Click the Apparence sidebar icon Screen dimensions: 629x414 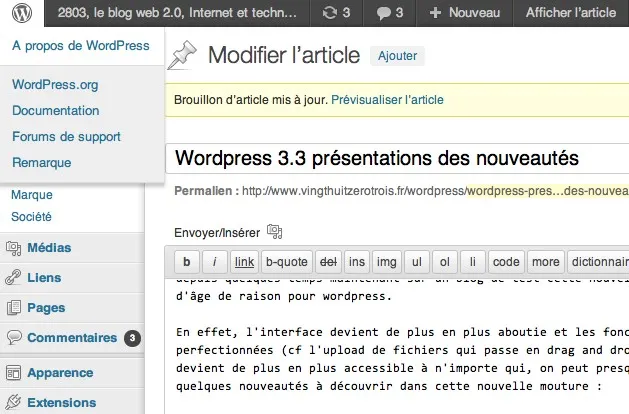tap(13, 373)
